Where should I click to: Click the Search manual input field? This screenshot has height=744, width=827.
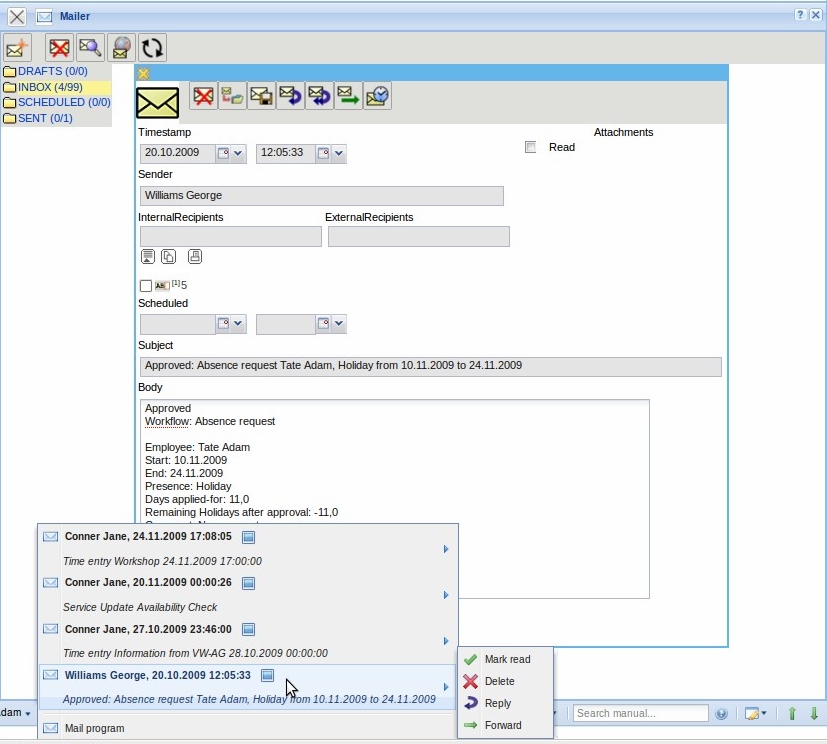[x=640, y=713]
